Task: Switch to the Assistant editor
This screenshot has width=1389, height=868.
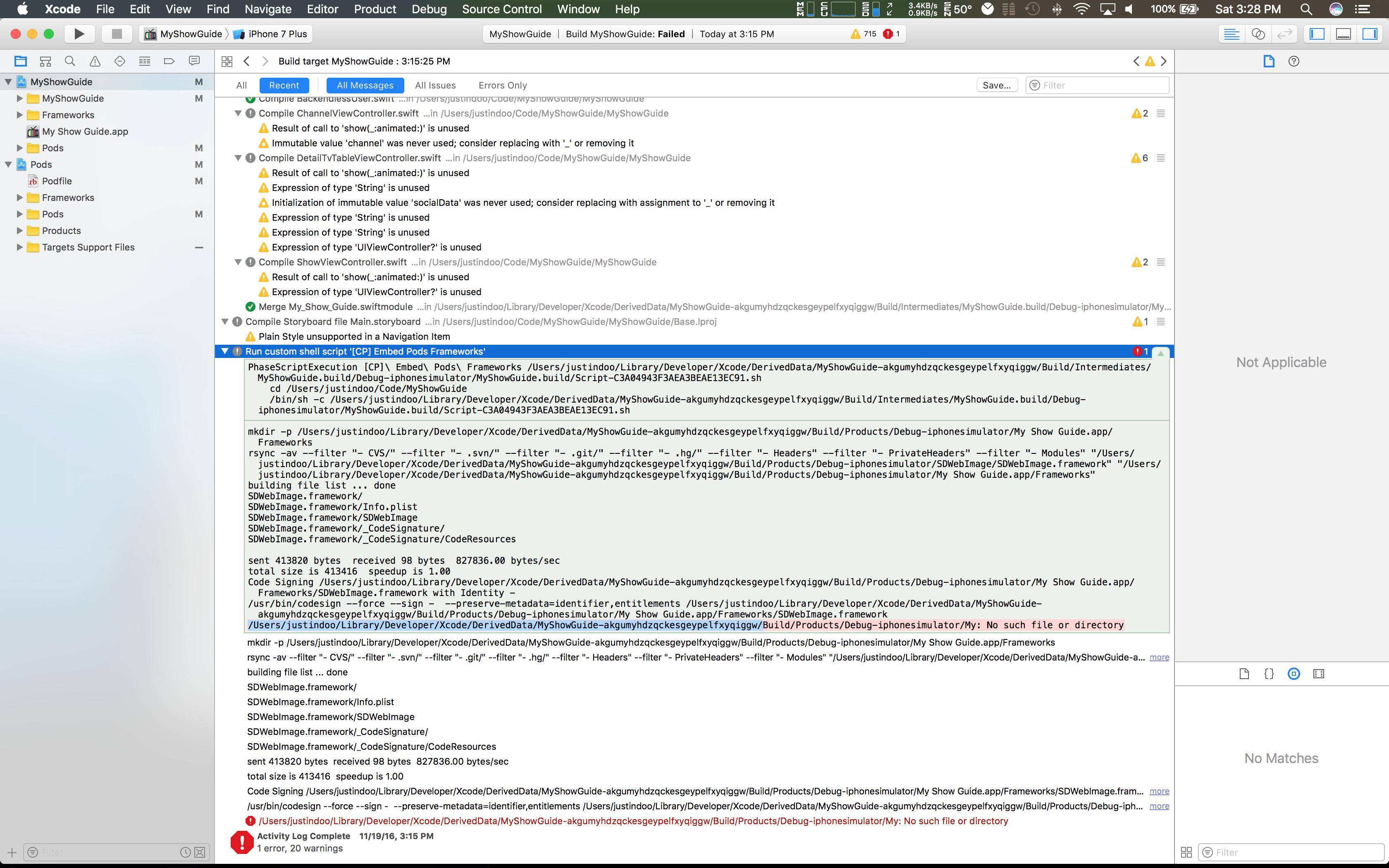Action: [1258, 34]
